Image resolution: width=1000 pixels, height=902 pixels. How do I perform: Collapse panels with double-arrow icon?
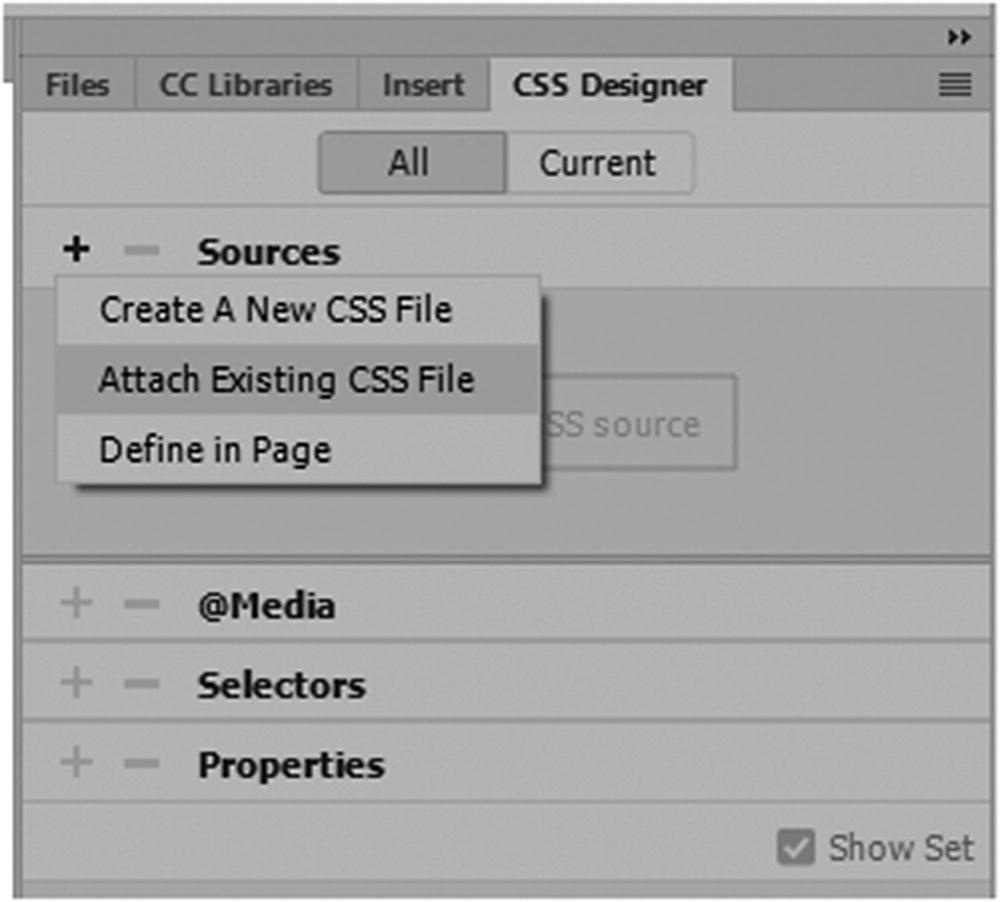pos(959,38)
